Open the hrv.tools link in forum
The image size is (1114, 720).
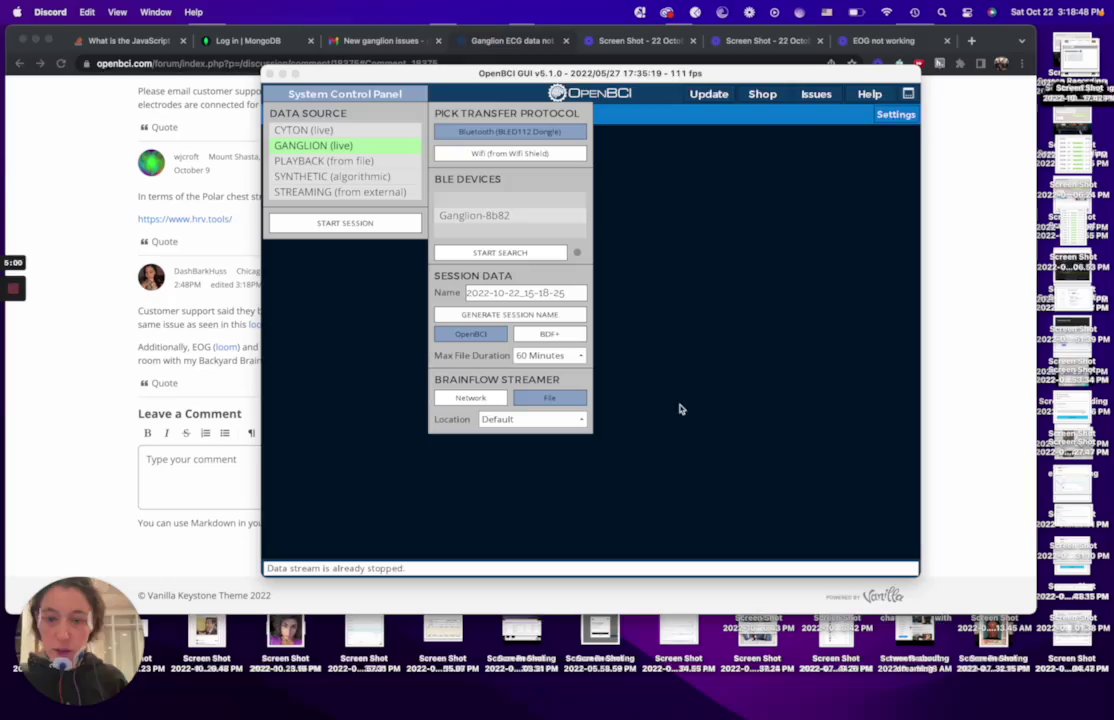click(x=185, y=219)
